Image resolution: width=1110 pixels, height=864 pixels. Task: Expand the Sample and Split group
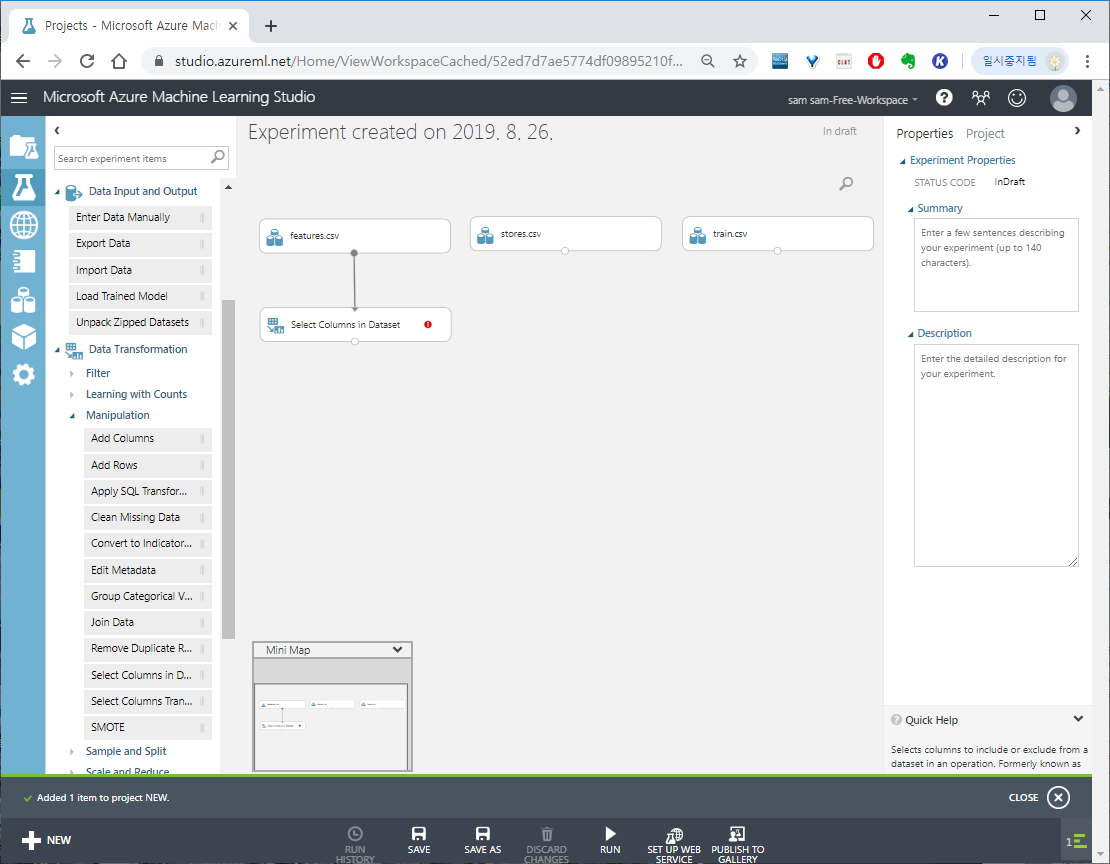point(71,751)
